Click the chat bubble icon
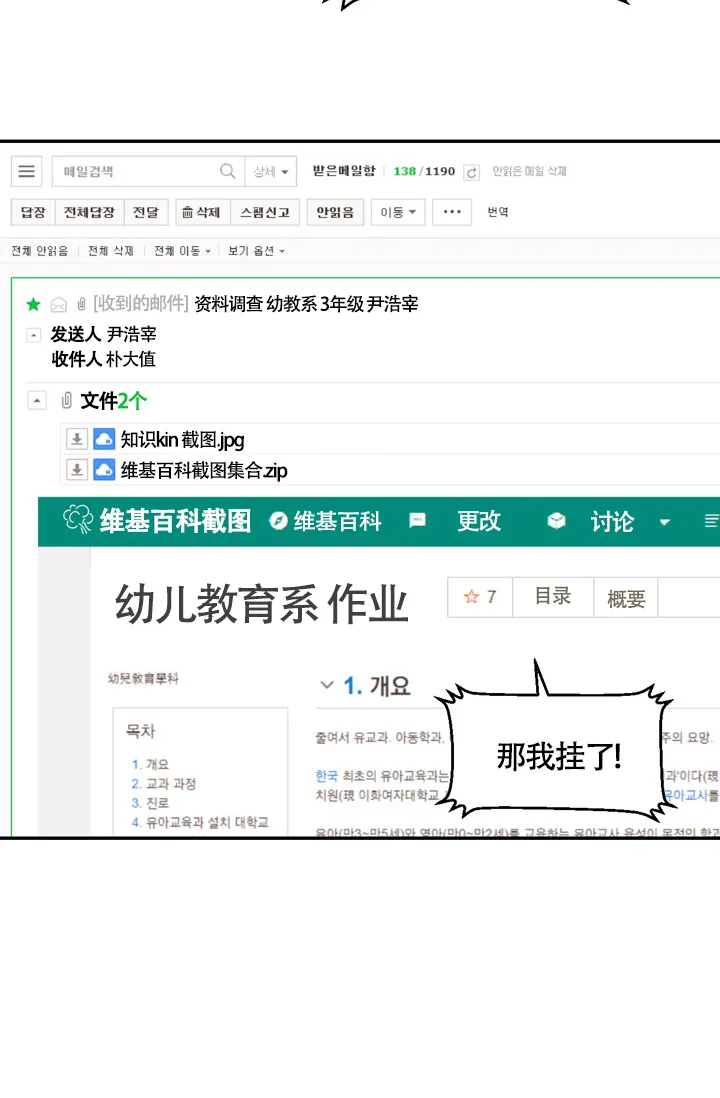 (x=417, y=520)
